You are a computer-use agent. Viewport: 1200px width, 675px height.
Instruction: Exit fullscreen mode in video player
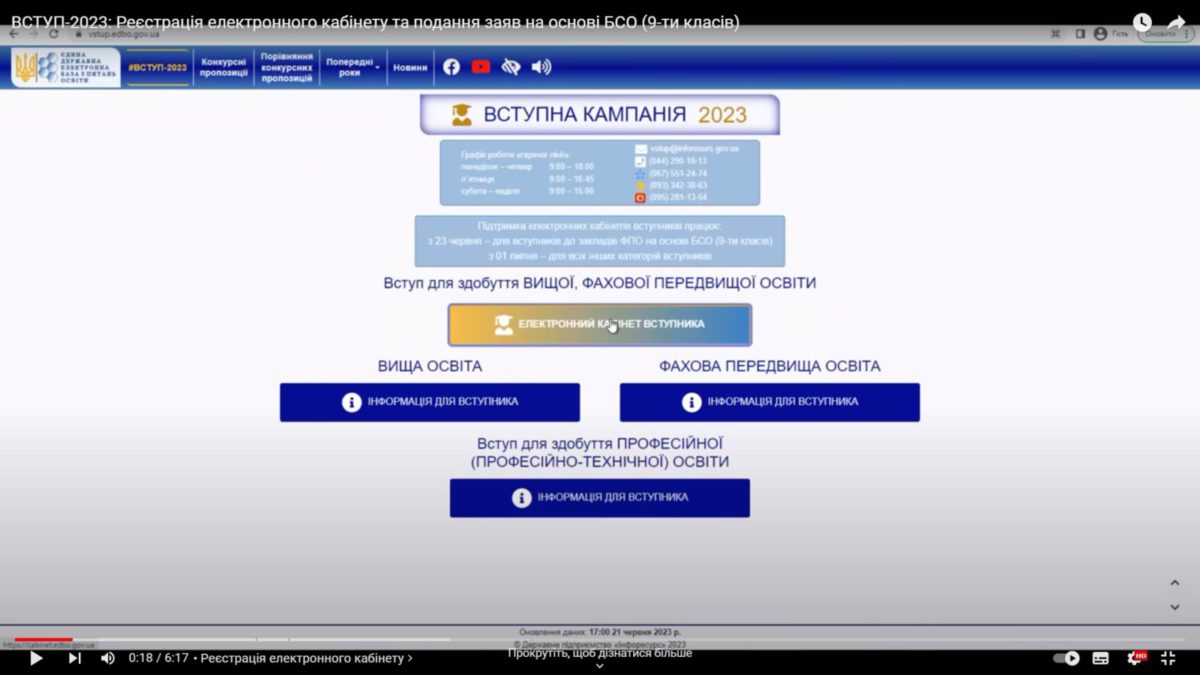(1168, 658)
